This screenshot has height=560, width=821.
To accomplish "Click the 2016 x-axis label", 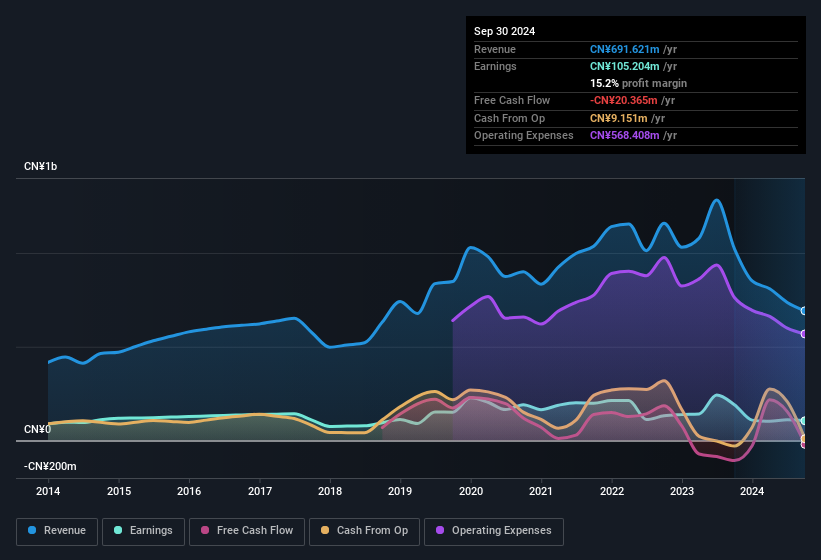I will (x=189, y=491).
